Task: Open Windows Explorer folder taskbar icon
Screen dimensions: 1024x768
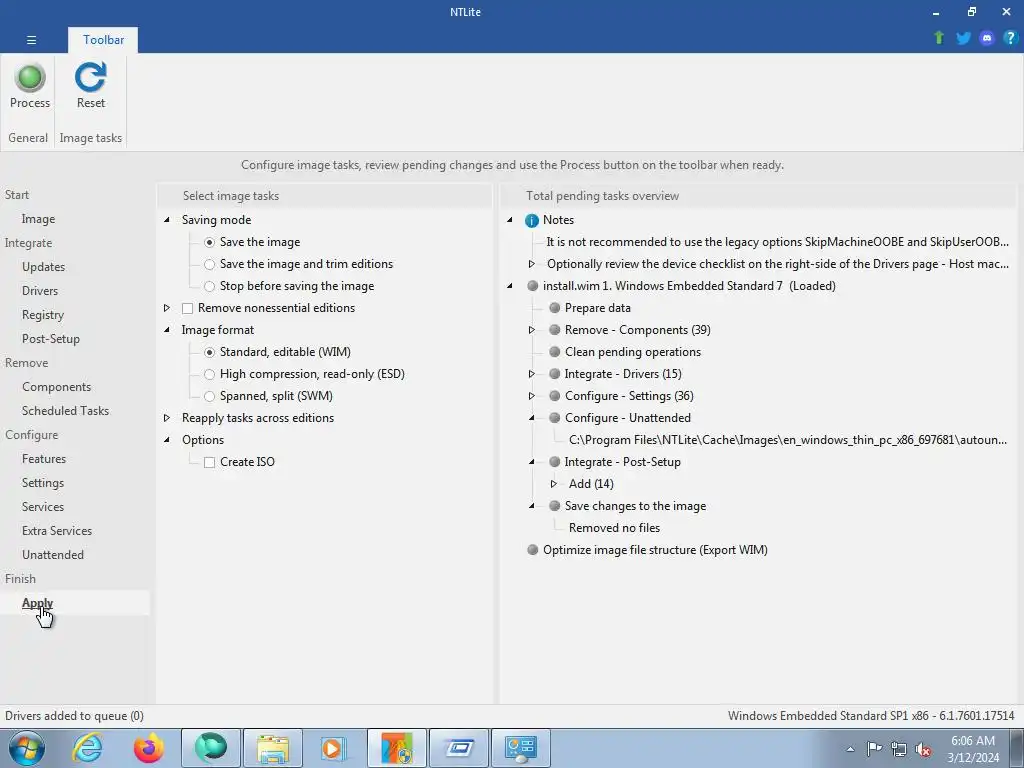Action: [273, 748]
